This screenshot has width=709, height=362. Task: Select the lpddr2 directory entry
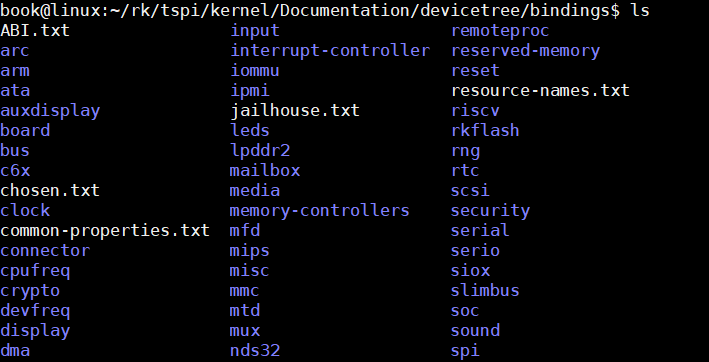(x=260, y=151)
